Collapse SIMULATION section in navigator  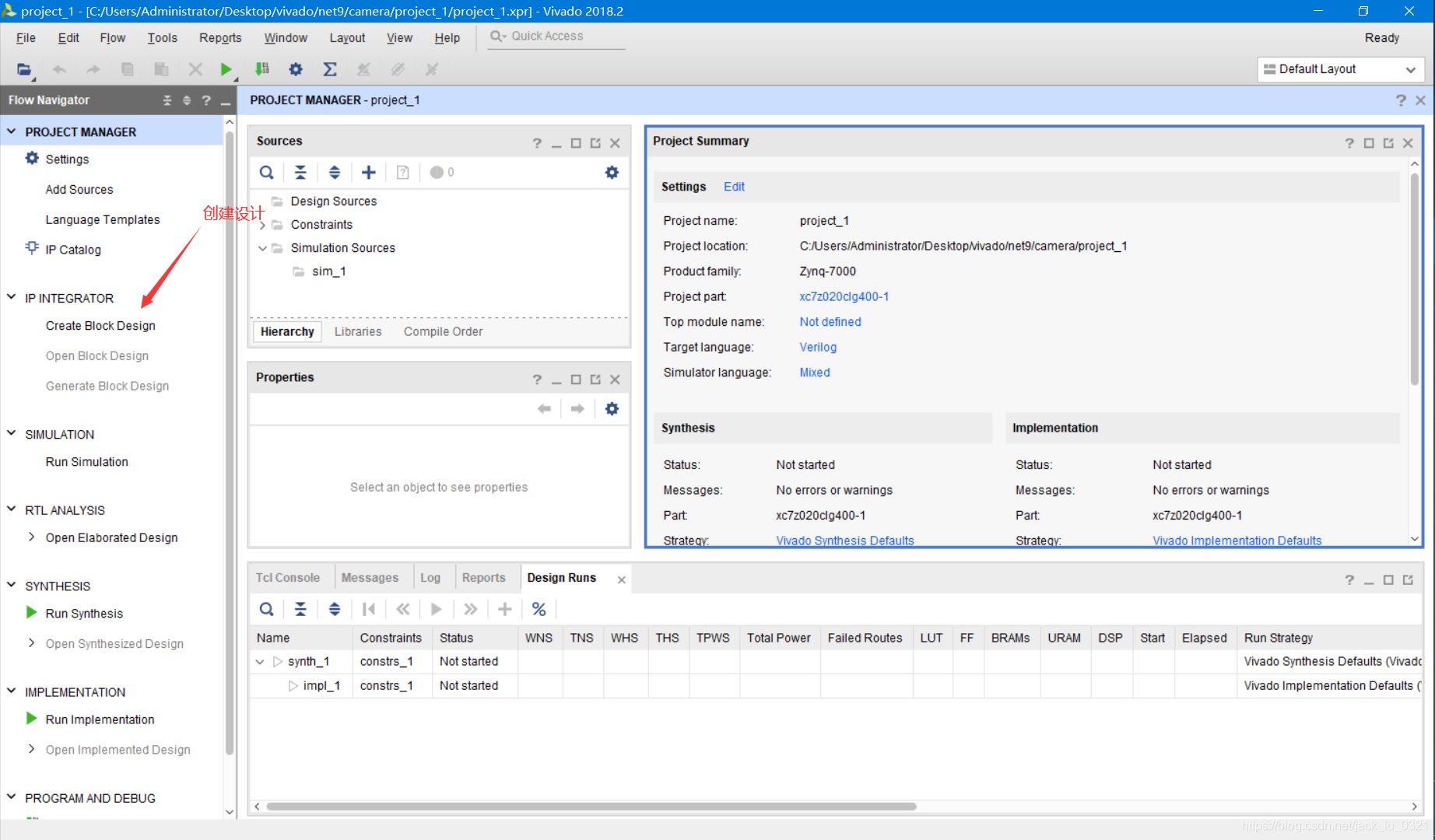click(x=12, y=433)
